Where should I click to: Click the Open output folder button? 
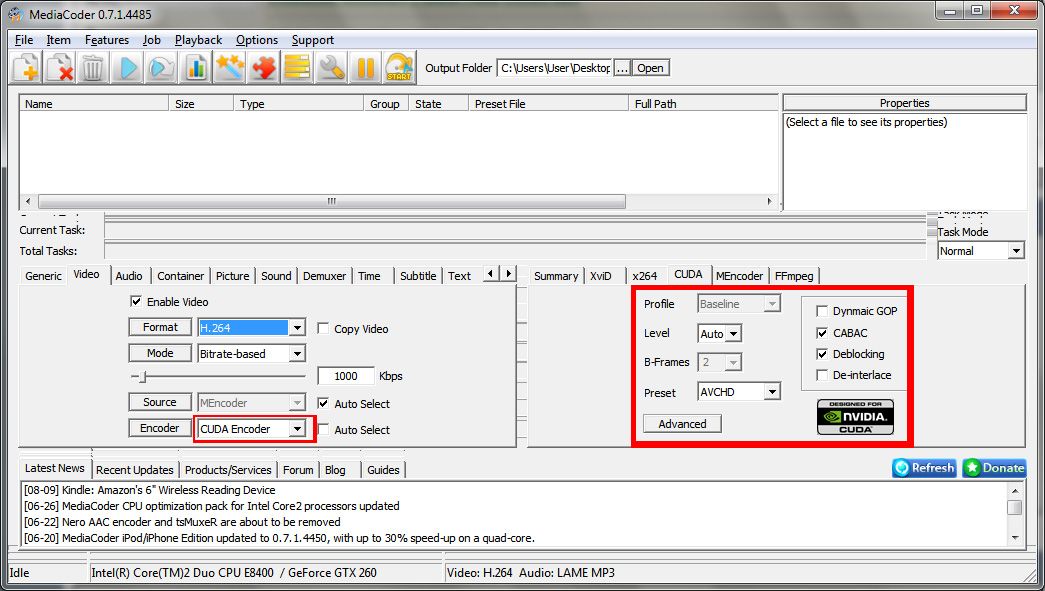click(650, 68)
